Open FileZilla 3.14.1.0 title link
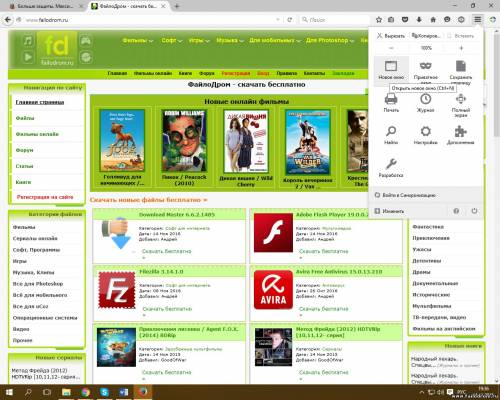500x400 pixels. [161, 272]
